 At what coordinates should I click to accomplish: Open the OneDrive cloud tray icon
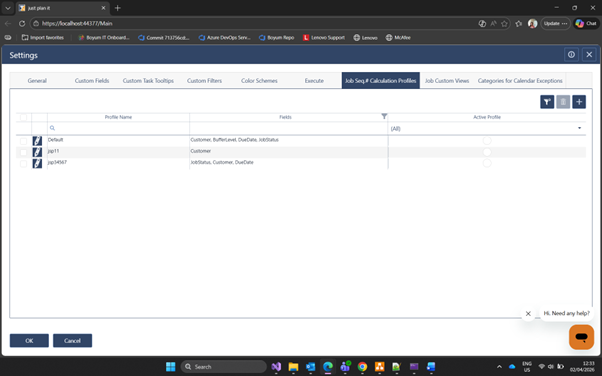512,367
